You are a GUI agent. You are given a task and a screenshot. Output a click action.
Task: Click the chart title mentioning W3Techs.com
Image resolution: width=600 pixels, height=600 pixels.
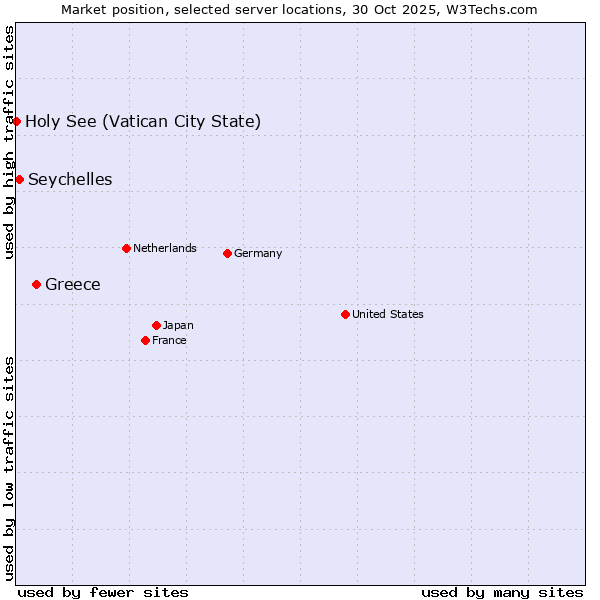(299, 10)
